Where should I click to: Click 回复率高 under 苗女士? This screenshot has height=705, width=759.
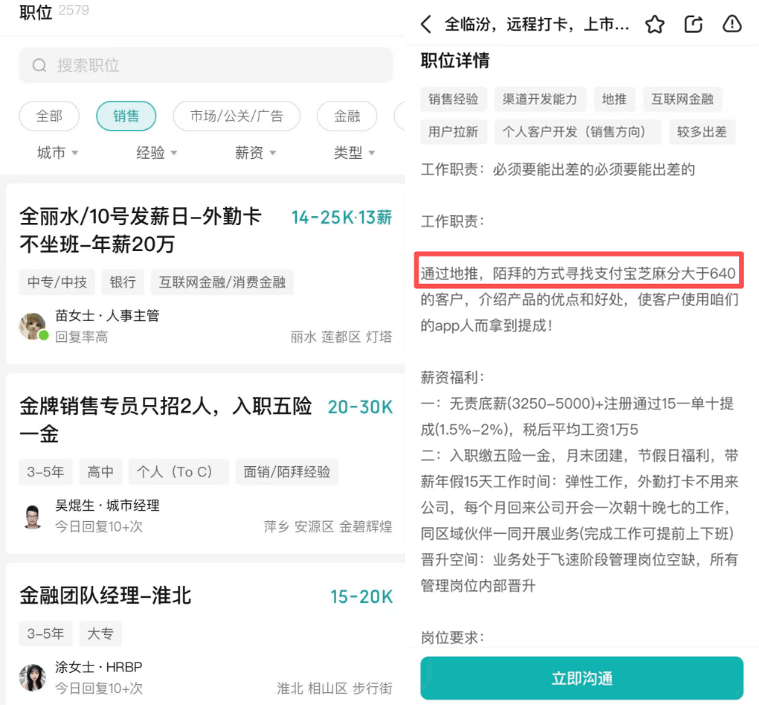[81, 337]
